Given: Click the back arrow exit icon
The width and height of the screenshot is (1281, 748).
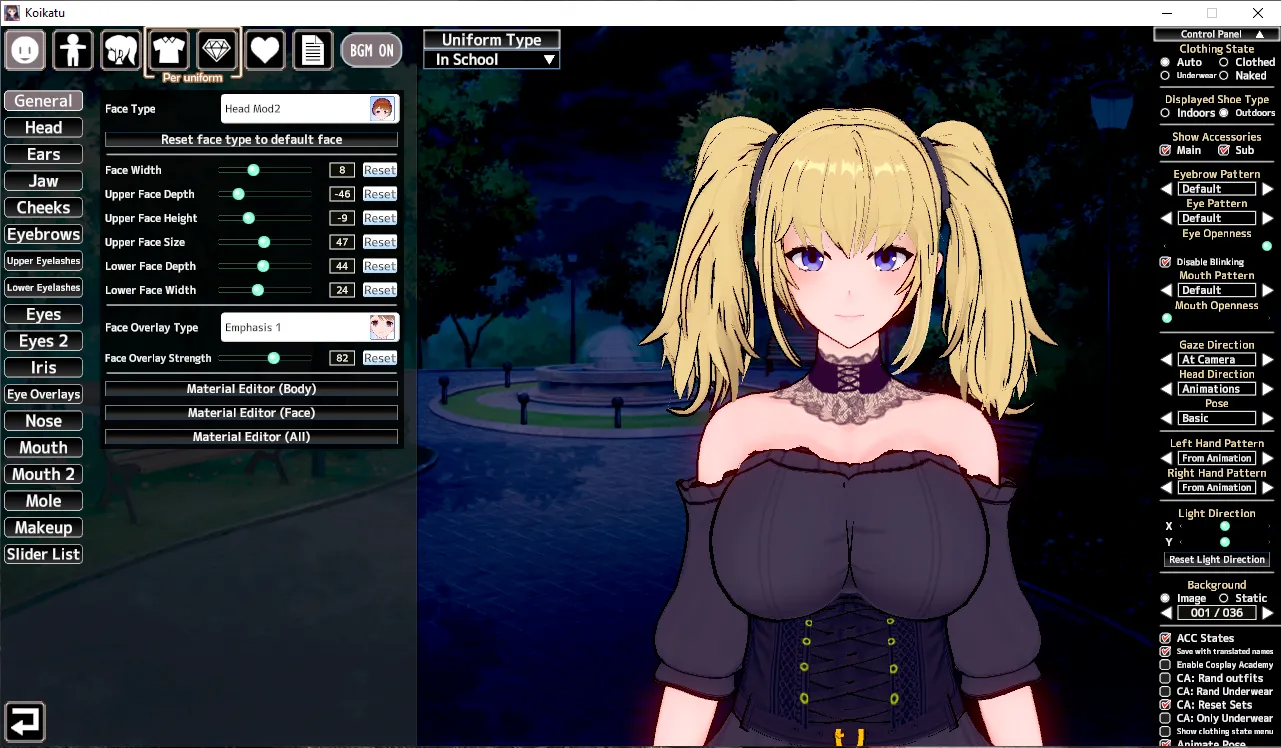Looking at the screenshot, I should pyautogui.click(x=25, y=721).
